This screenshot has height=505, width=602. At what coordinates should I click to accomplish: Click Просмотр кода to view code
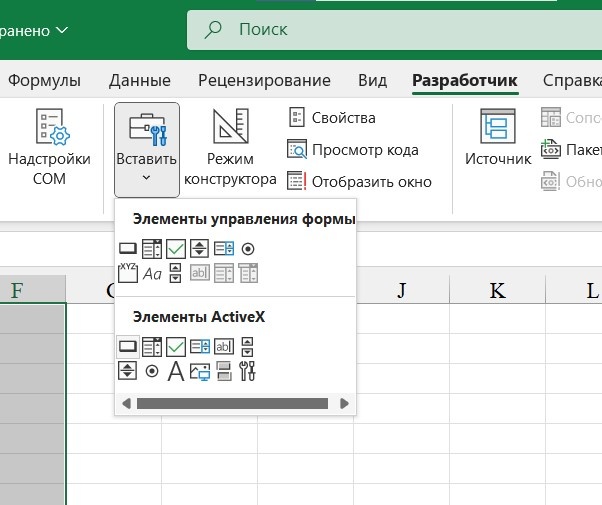click(x=353, y=150)
